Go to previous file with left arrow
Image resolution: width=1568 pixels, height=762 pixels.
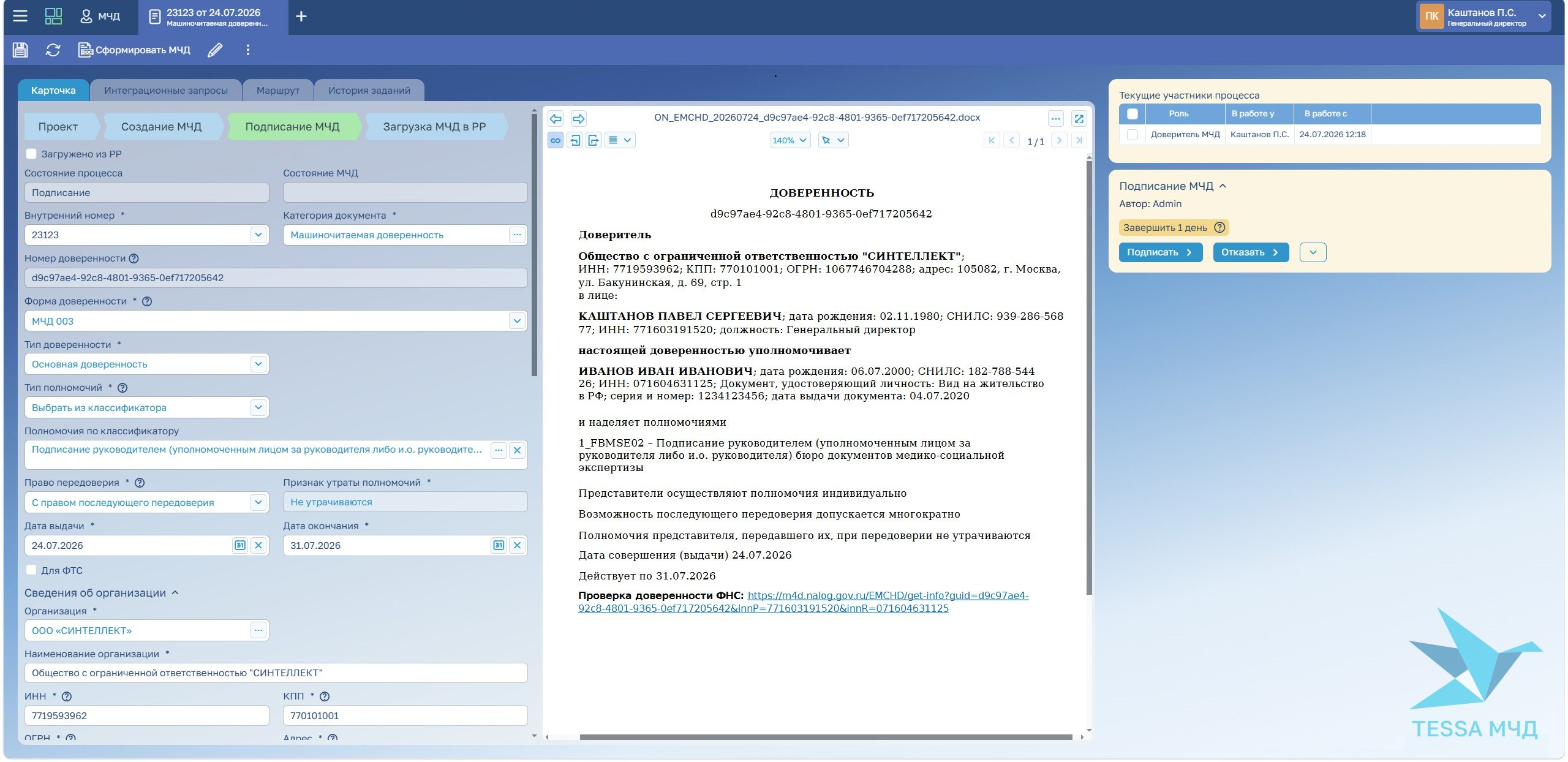[556, 118]
